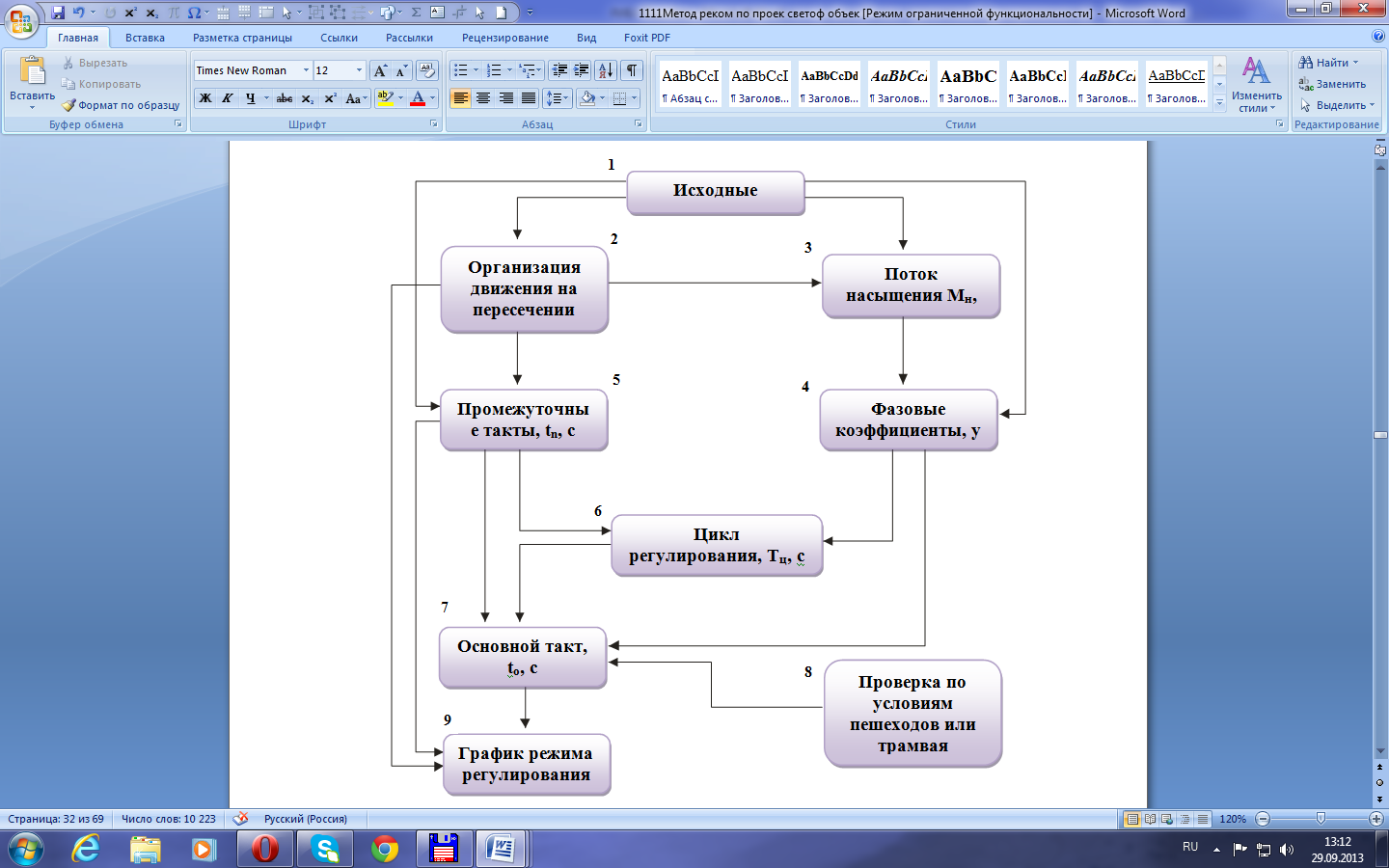
Task: Customize Quick Access toolbar dropdown
Action: click(x=530, y=13)
